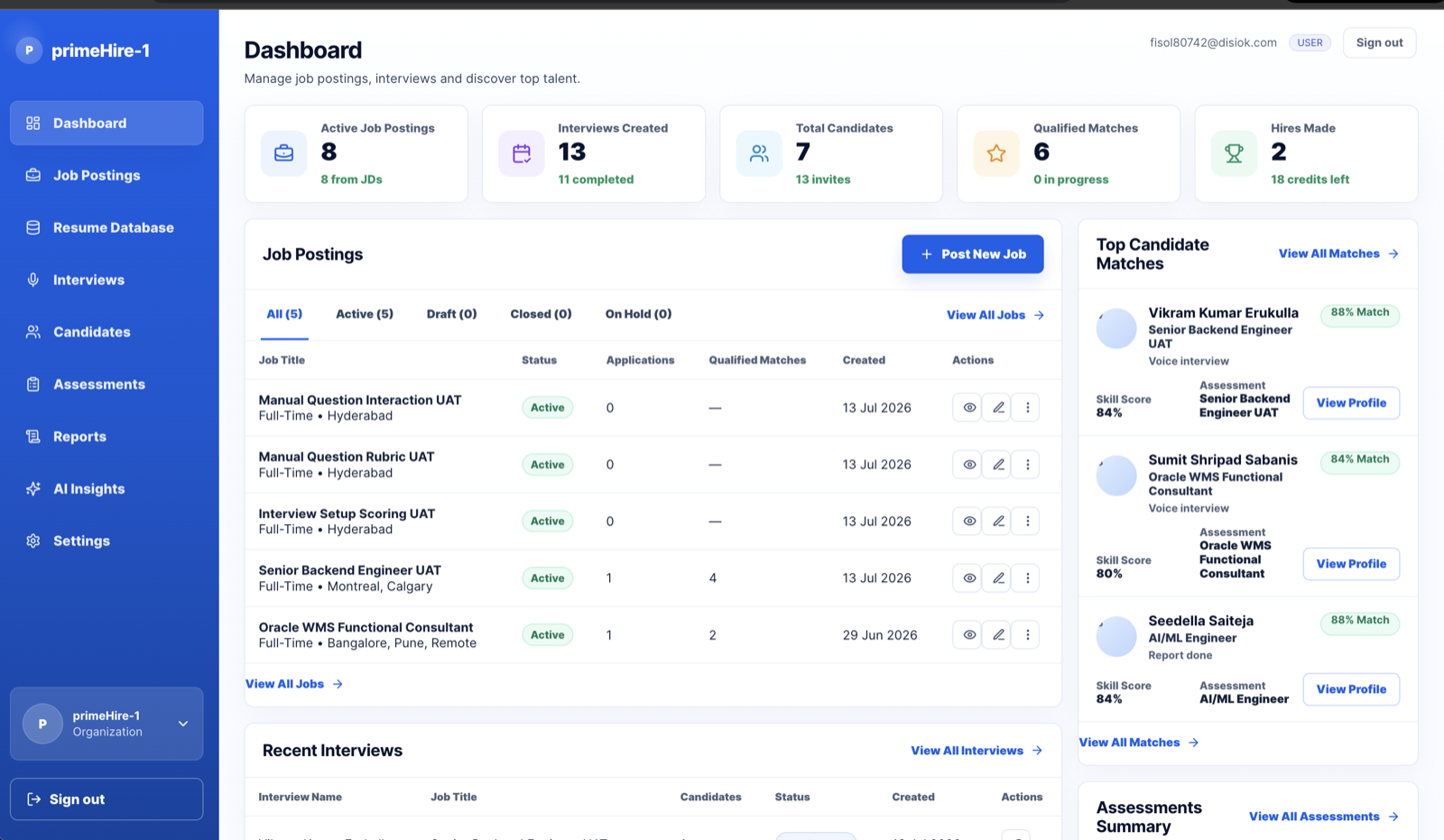Viewport: 1444px width, 840px height.
Task: Open more options for Manual Question Rubric UAT
Action: click(1026, 465)
